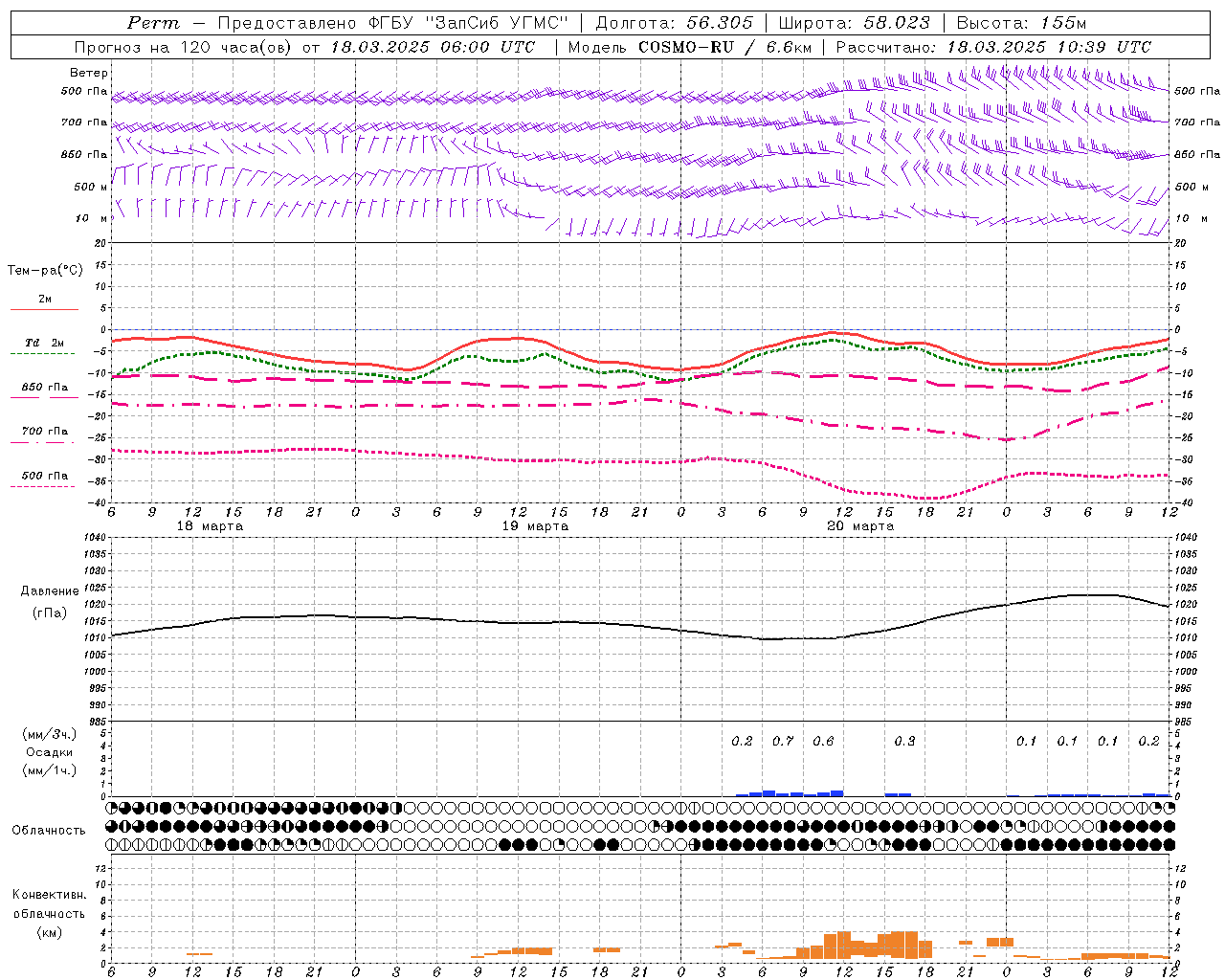Screen dimensions: 1225x980
Task: Select the "Широта: 58.023" header field
Action: pos(854,23)
